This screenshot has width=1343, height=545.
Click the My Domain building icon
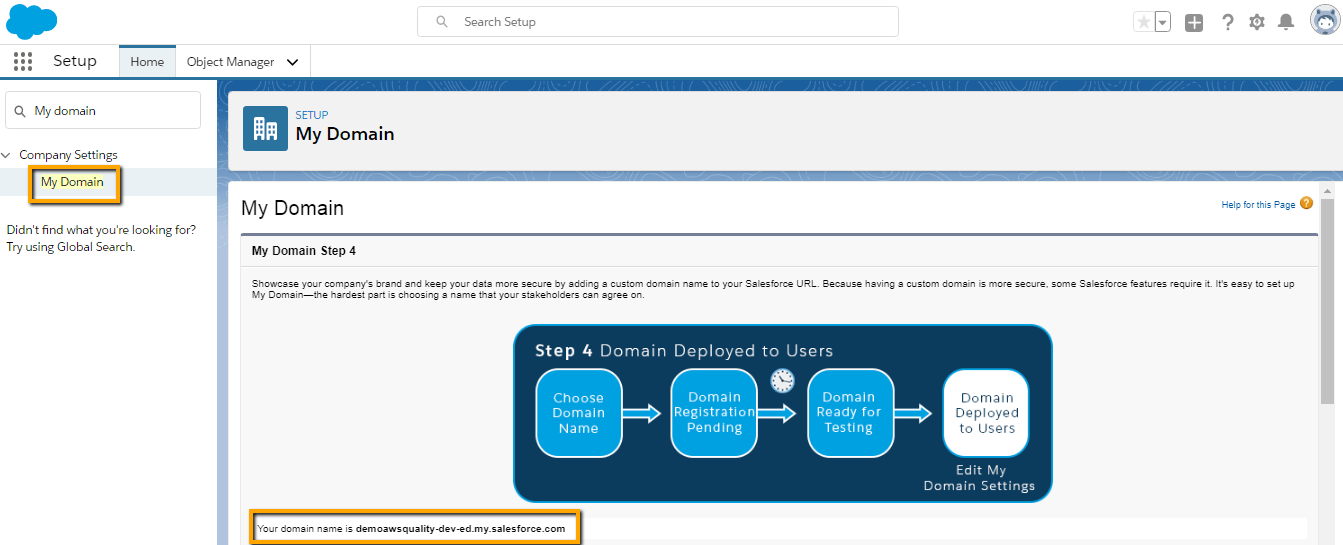pyautogui.click(x=265, y=128)
